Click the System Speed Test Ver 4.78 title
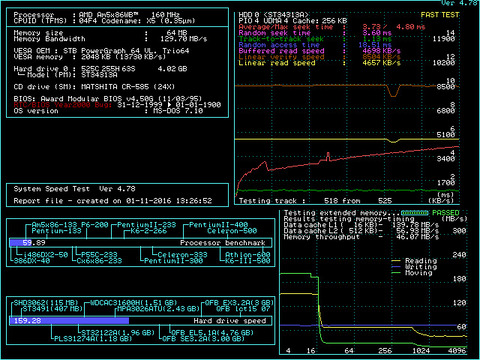This screenshot has height=360, width=480. [74, 189]
